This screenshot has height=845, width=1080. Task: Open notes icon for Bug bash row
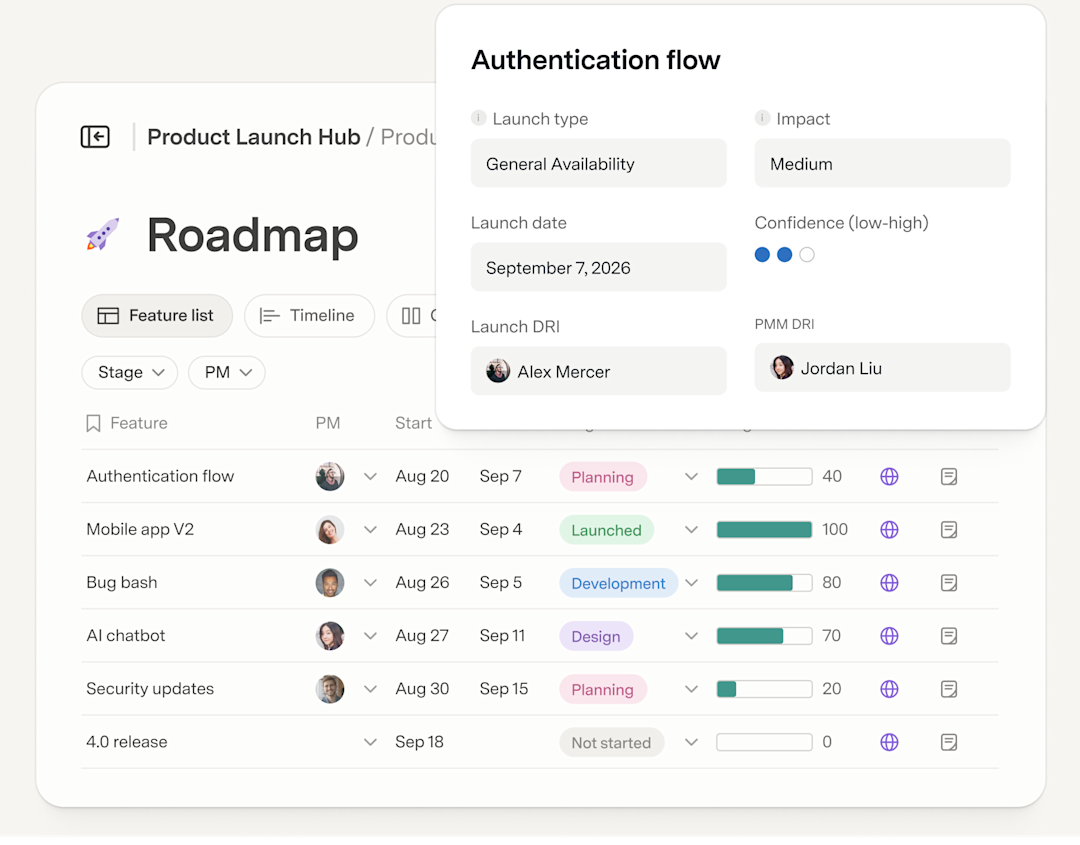[x=948, y=582]
